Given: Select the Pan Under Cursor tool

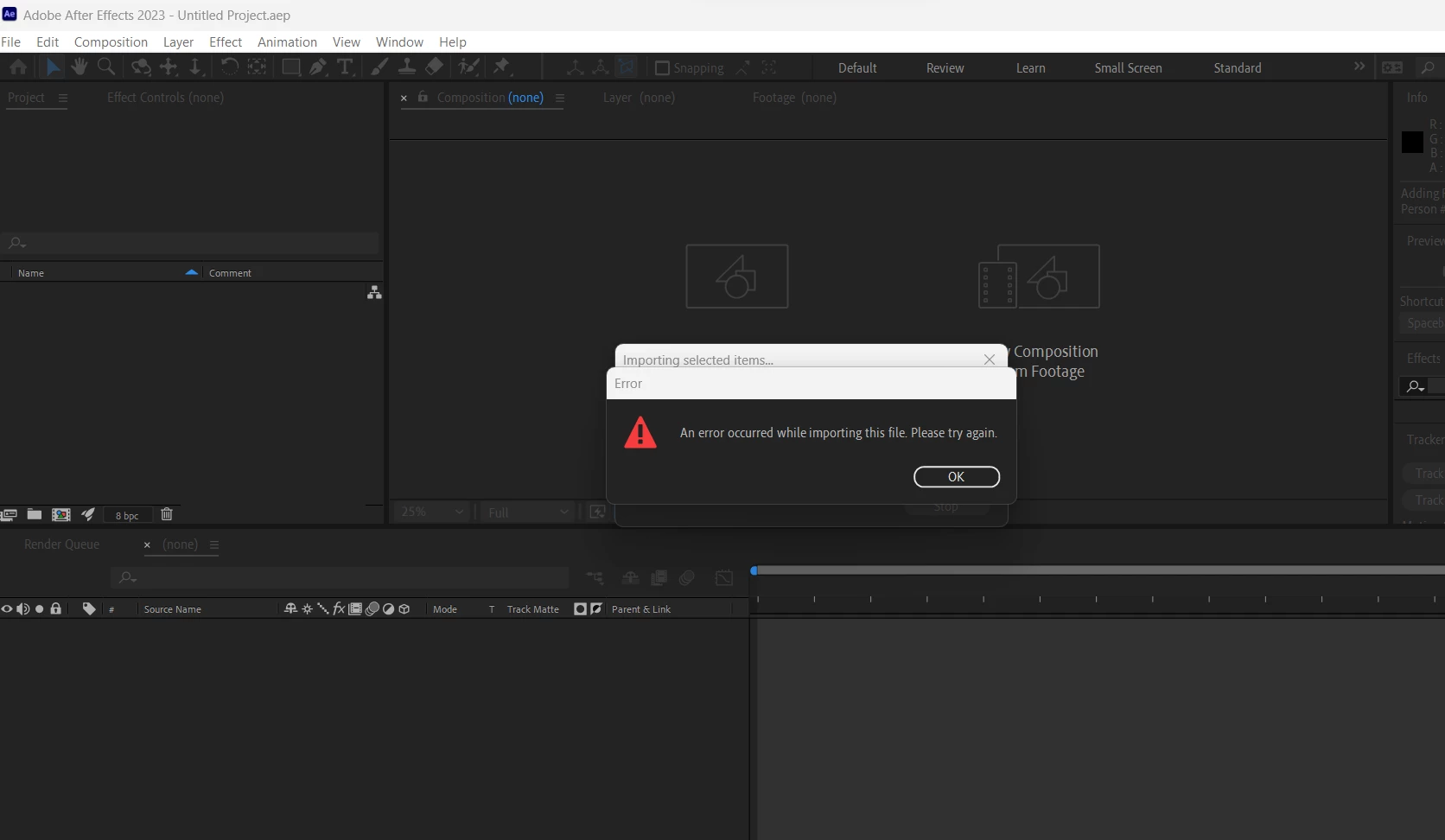Looking at the screenshot, I should (169, 67).
